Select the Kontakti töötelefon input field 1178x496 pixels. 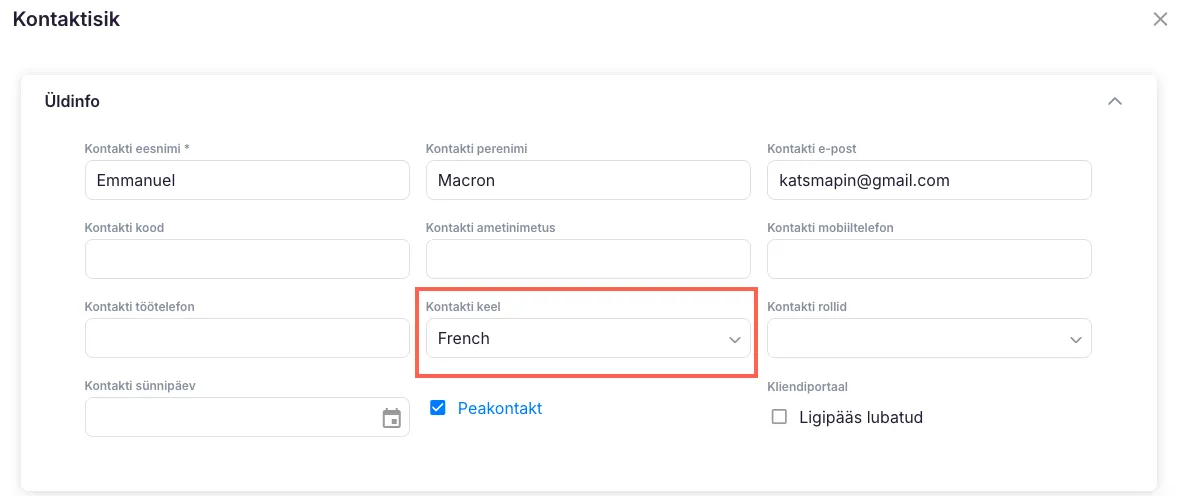coord(247,339)
